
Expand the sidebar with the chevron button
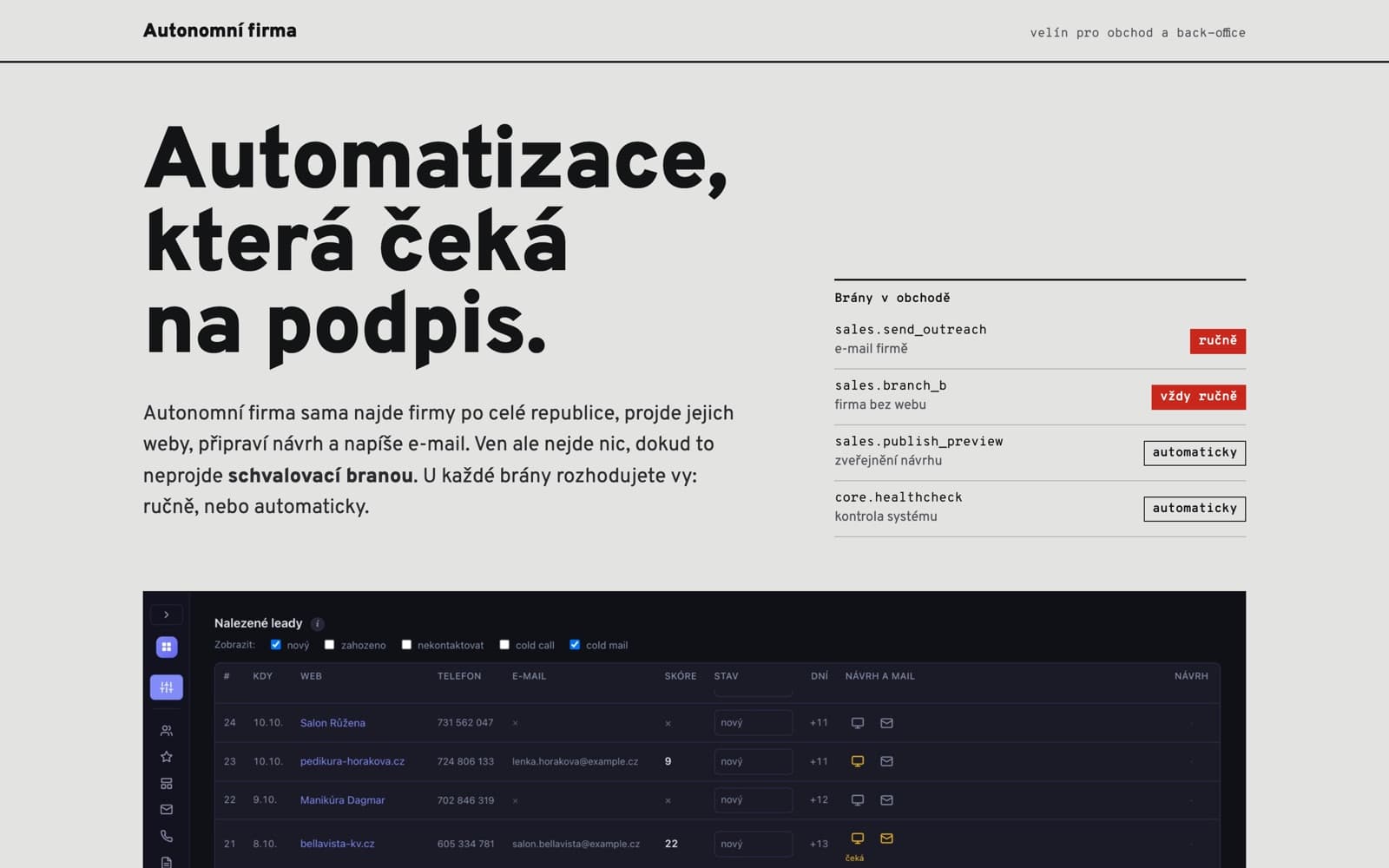pyautogui.click(x=167, y=615)
